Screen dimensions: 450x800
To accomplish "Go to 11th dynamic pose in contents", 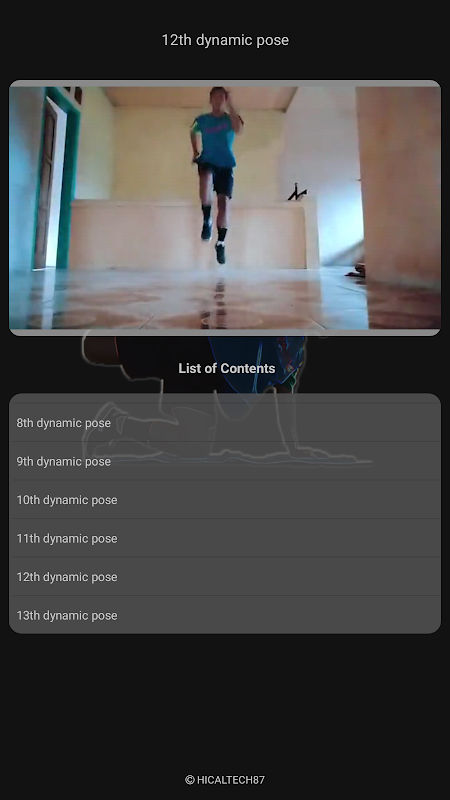I will [x=224, y=538].
